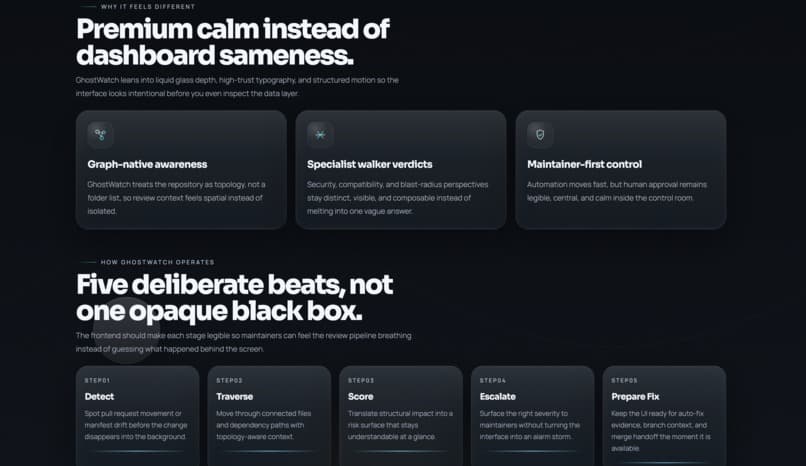806x466 pixels.
Task: Click the STEP 01 label
Action: point(97,381)
